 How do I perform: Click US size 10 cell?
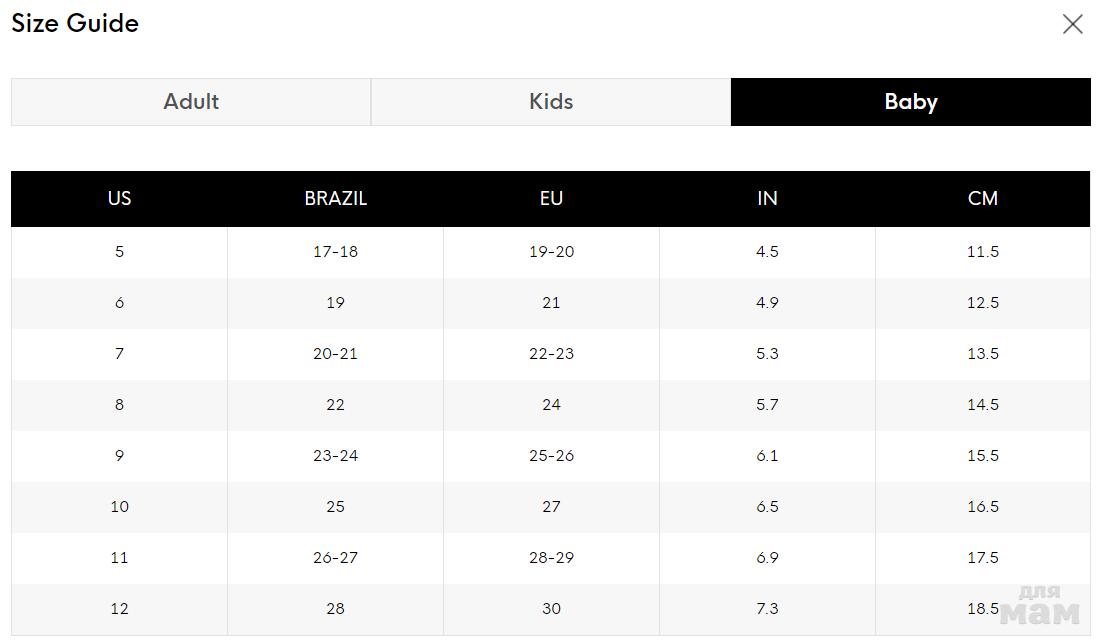tap(119, 507)
